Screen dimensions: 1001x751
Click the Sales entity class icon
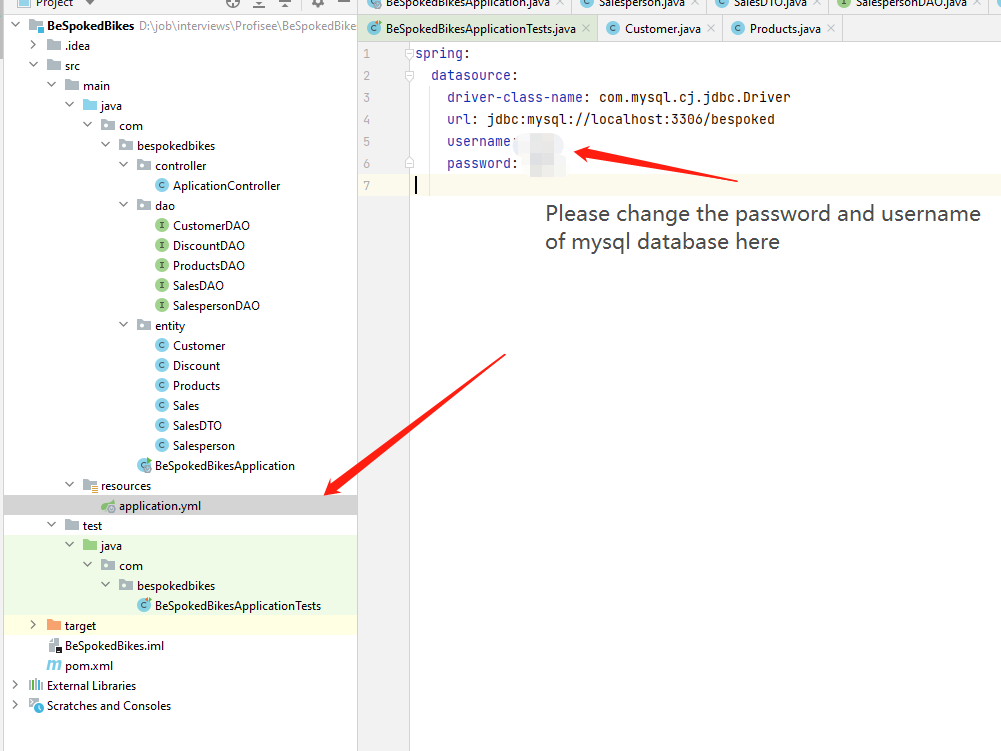(162, 406)
